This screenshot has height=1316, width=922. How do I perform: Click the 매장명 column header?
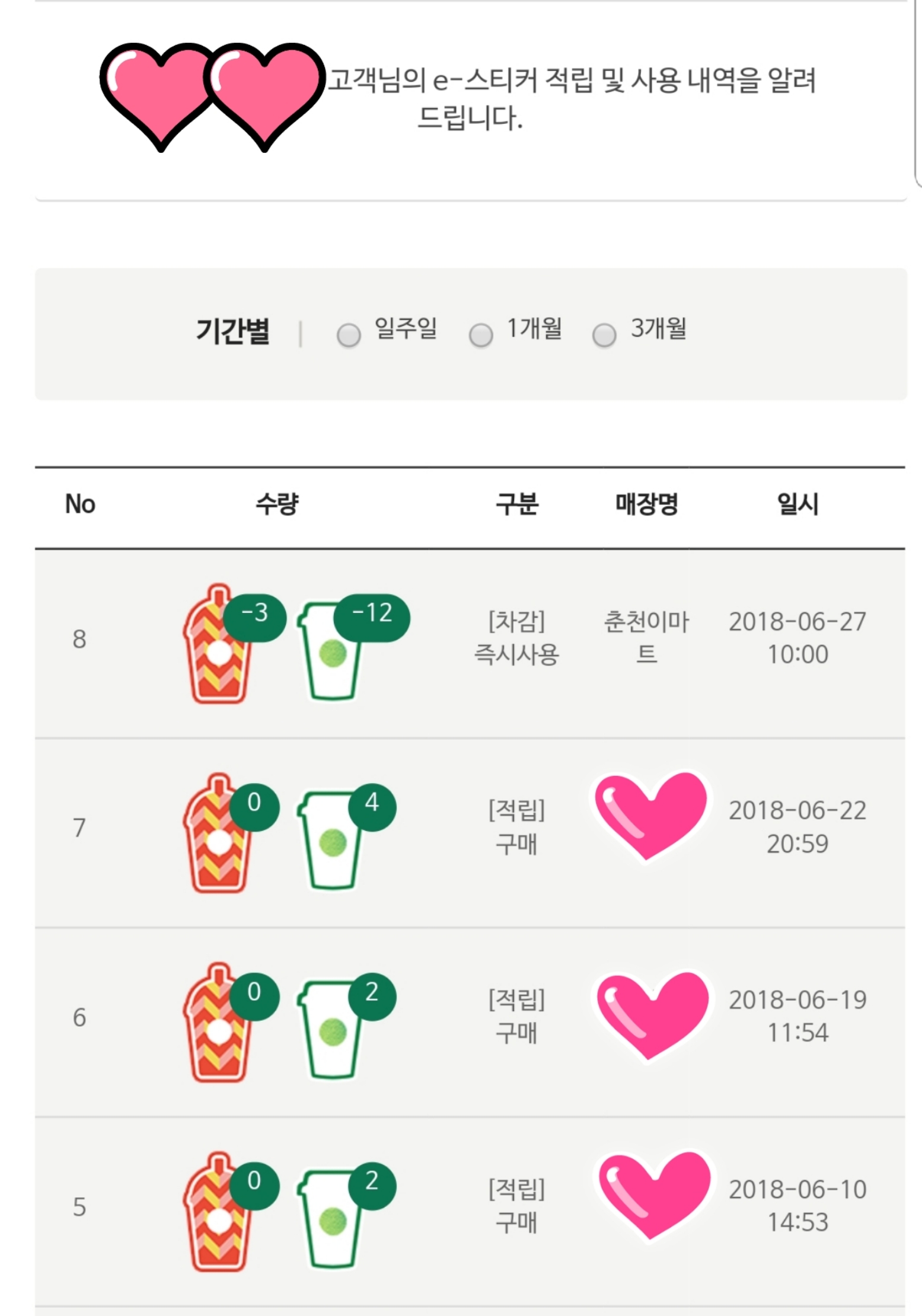pos(646,504)
